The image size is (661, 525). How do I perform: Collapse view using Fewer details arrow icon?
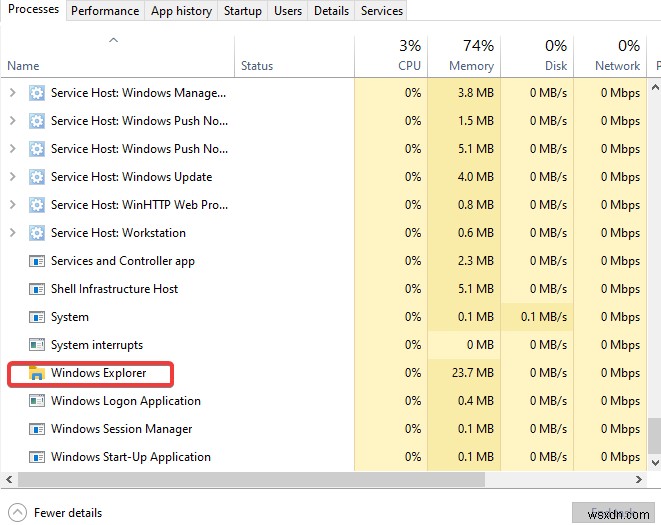(x=17, y=513)
